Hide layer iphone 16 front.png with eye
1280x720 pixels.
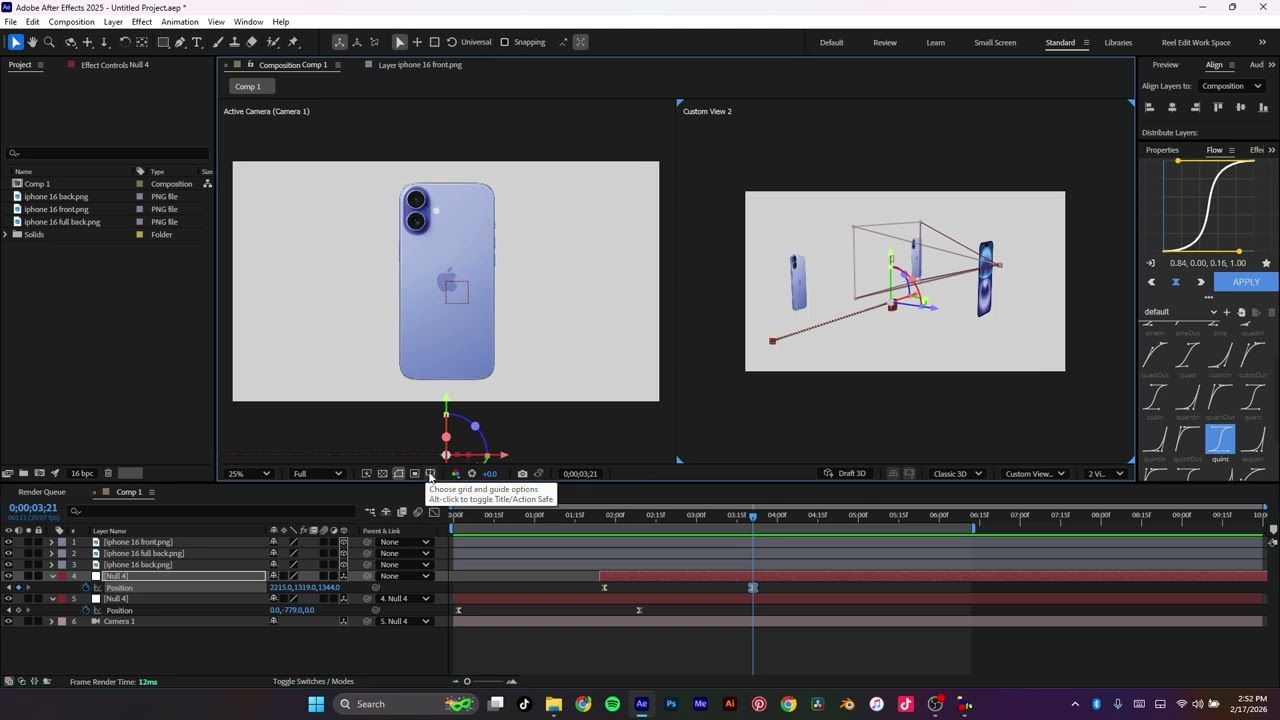tap(8, 542)
